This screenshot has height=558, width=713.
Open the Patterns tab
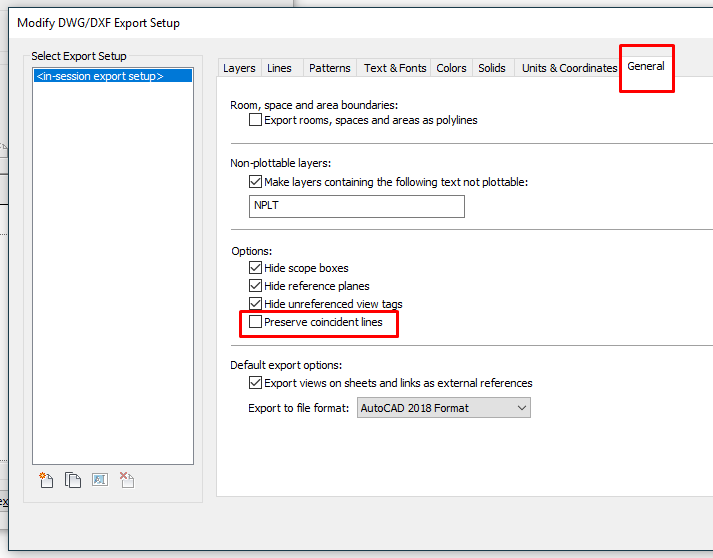(330, 68)
